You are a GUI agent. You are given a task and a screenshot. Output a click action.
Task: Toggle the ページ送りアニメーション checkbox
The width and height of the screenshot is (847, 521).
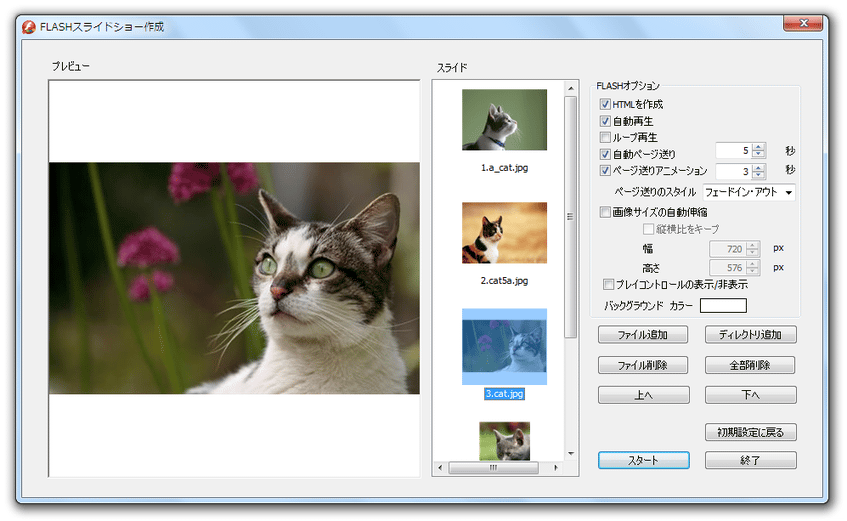(x=605, y=170)
